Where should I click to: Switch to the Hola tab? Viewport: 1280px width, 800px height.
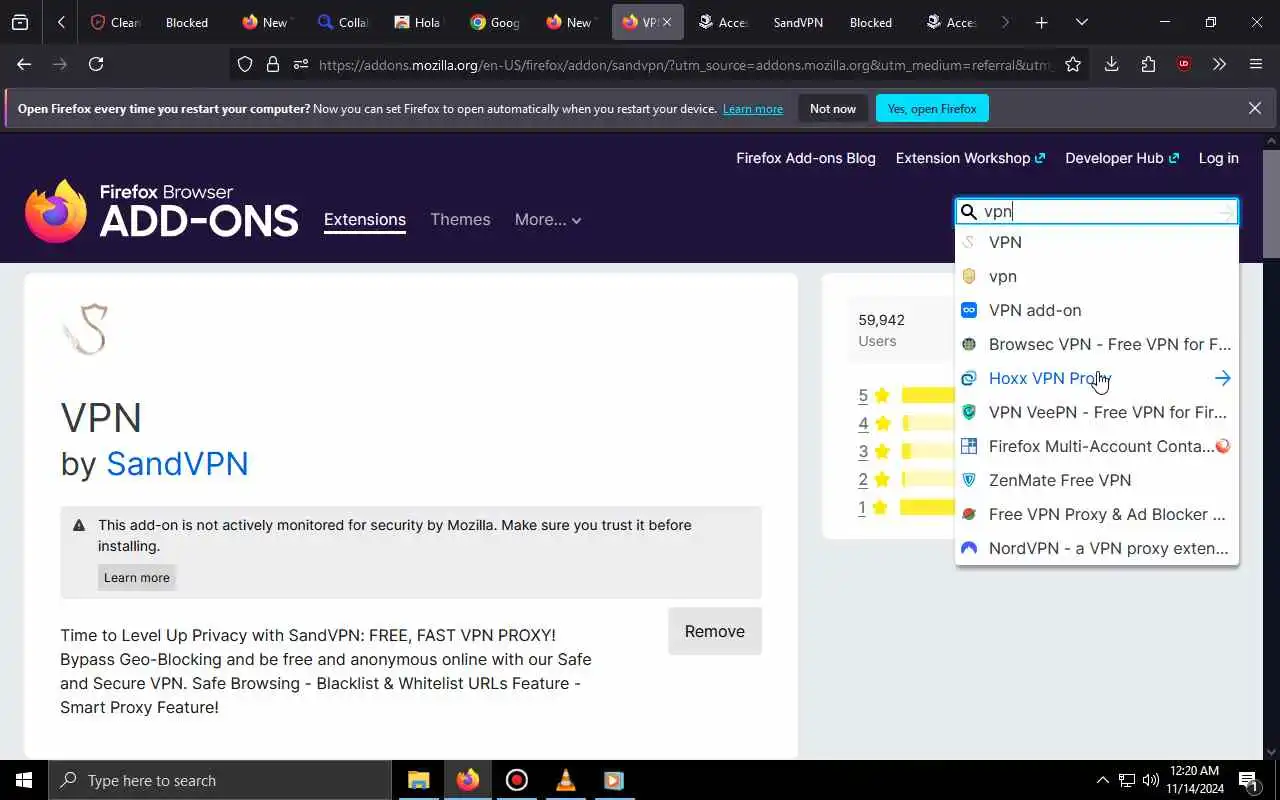[x=418, y=22]
